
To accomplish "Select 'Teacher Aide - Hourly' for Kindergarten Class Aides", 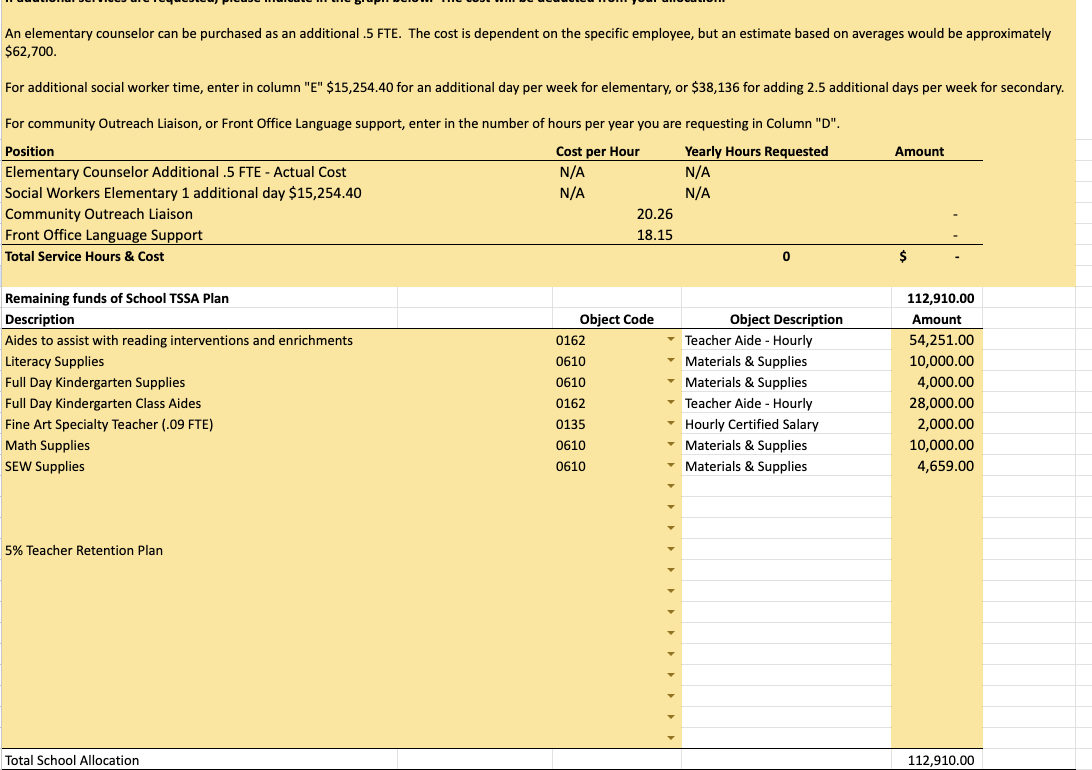I will pyautogui.click(x=786, y=402).
